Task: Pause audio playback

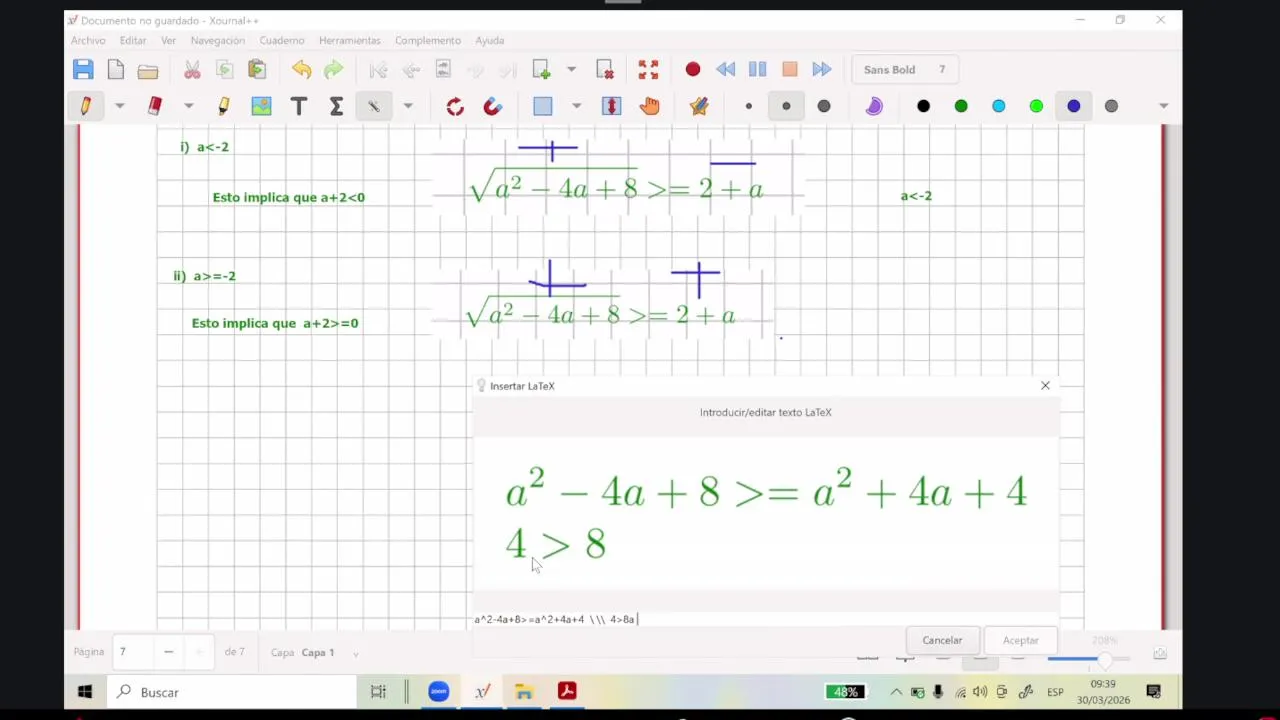Action: click(758, 69)
